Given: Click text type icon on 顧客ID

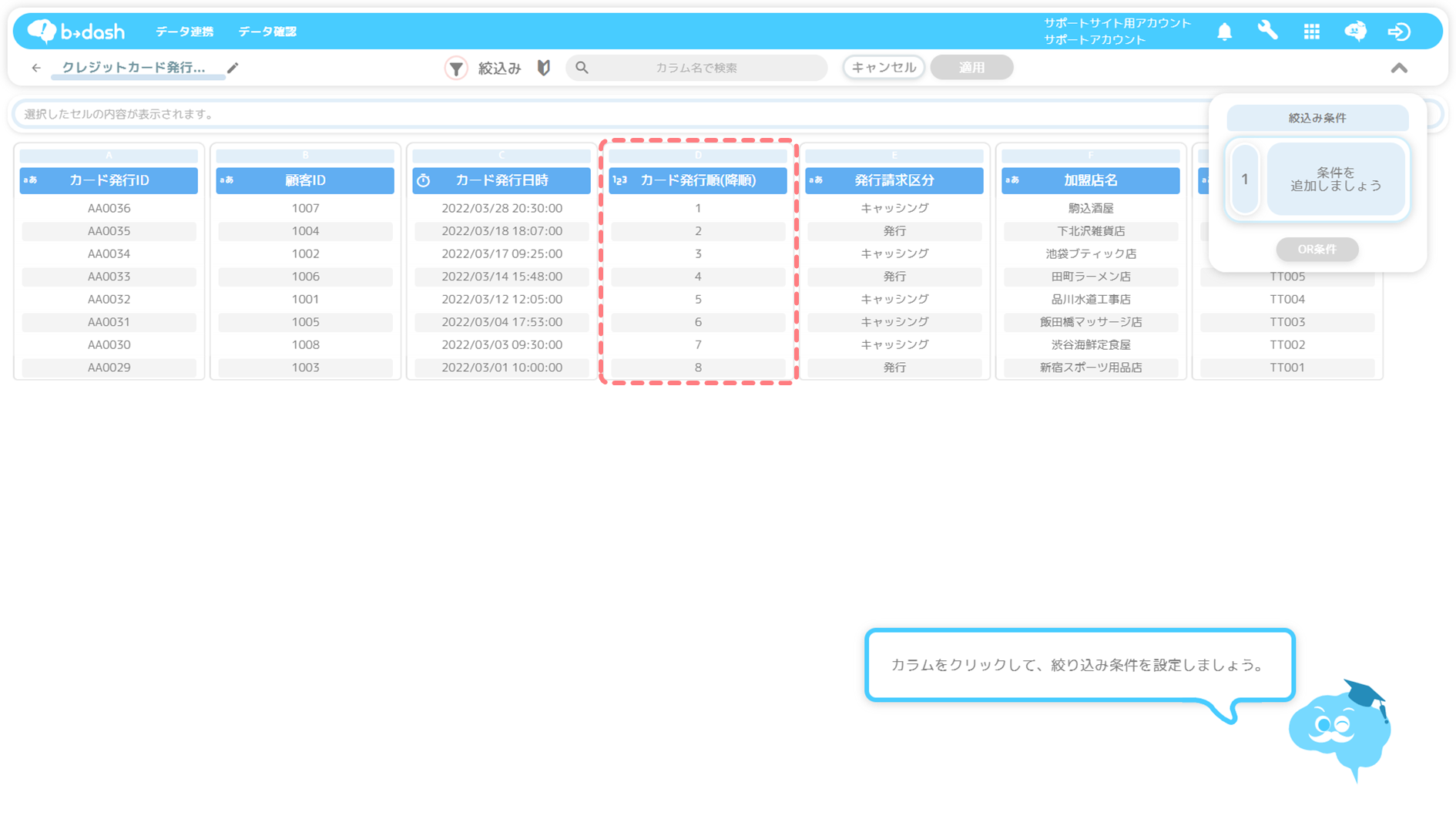Looking at the screenshot, I should click(x=227, y=180).
